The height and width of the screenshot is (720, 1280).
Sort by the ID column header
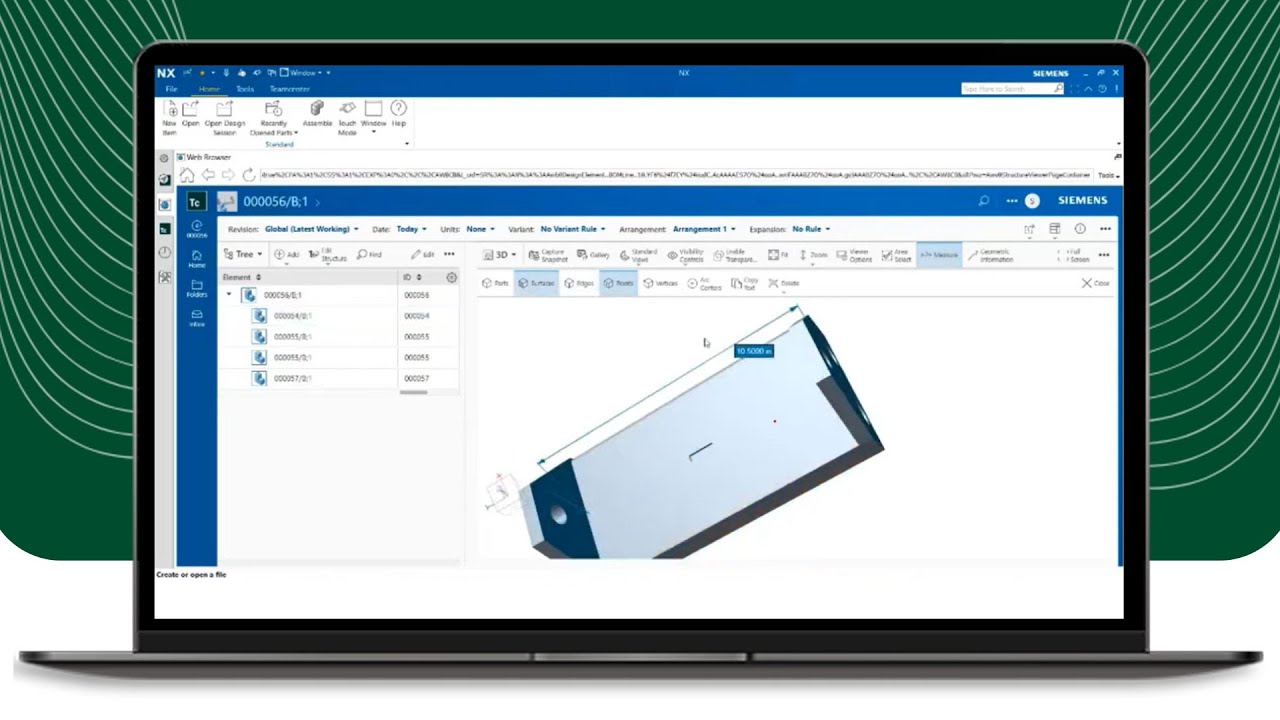click(410, 277)
